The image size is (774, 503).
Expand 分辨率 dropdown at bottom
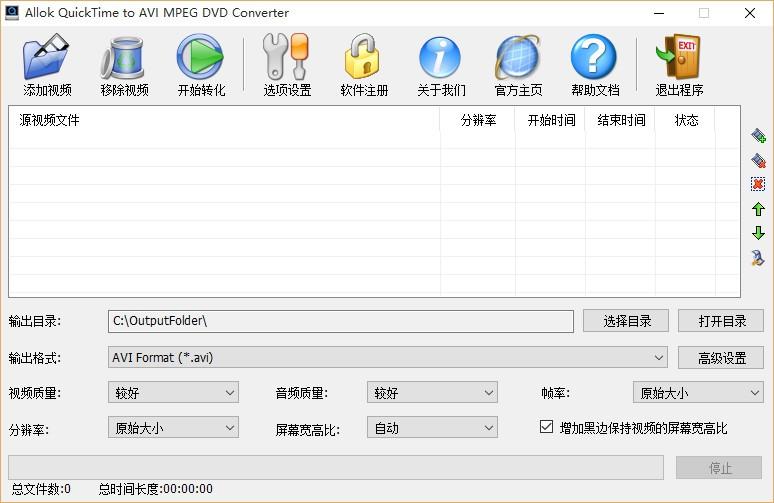(x=173, y=427)
